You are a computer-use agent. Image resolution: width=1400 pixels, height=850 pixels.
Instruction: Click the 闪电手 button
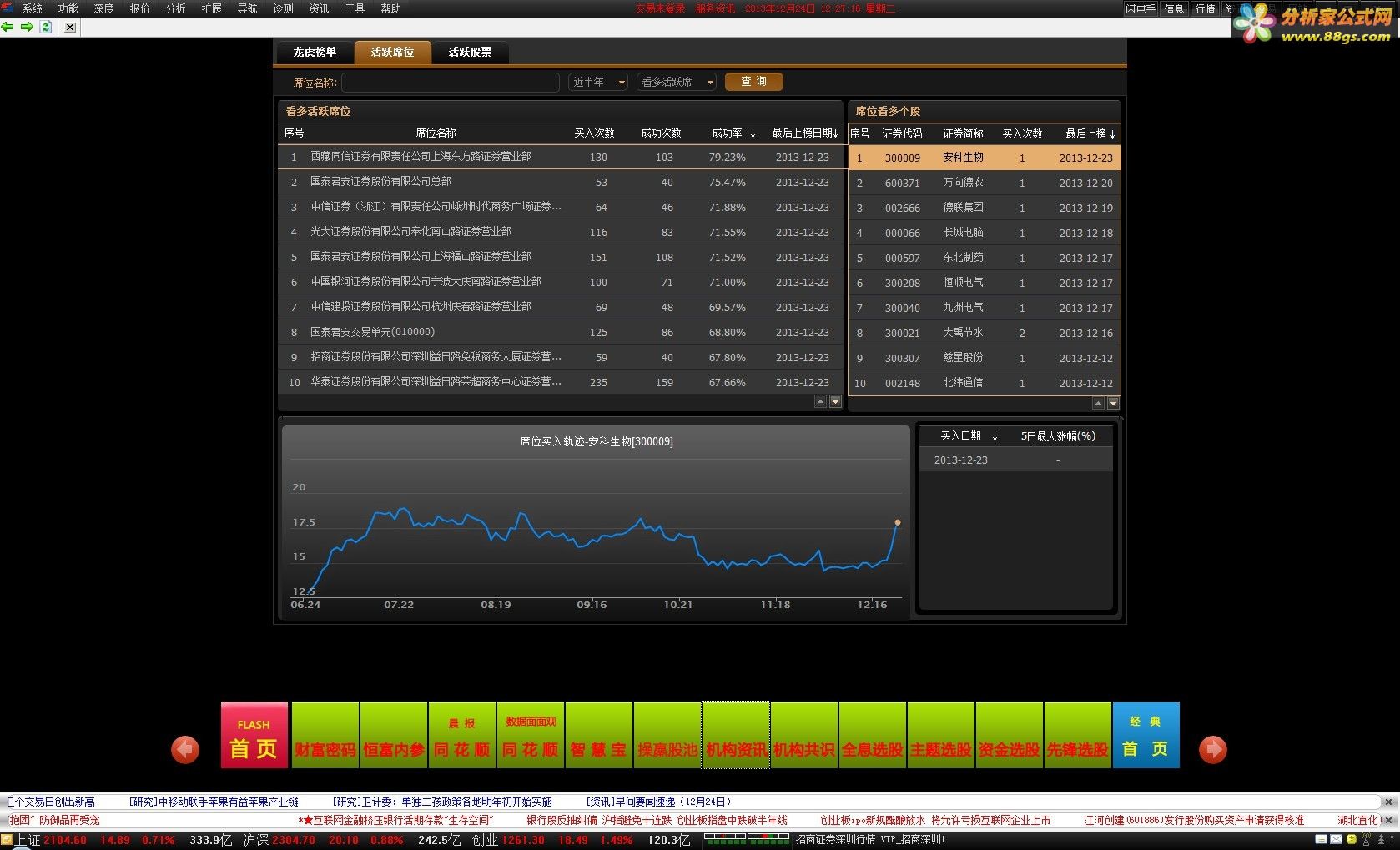pyautogui.click(x=1141, y=8)
